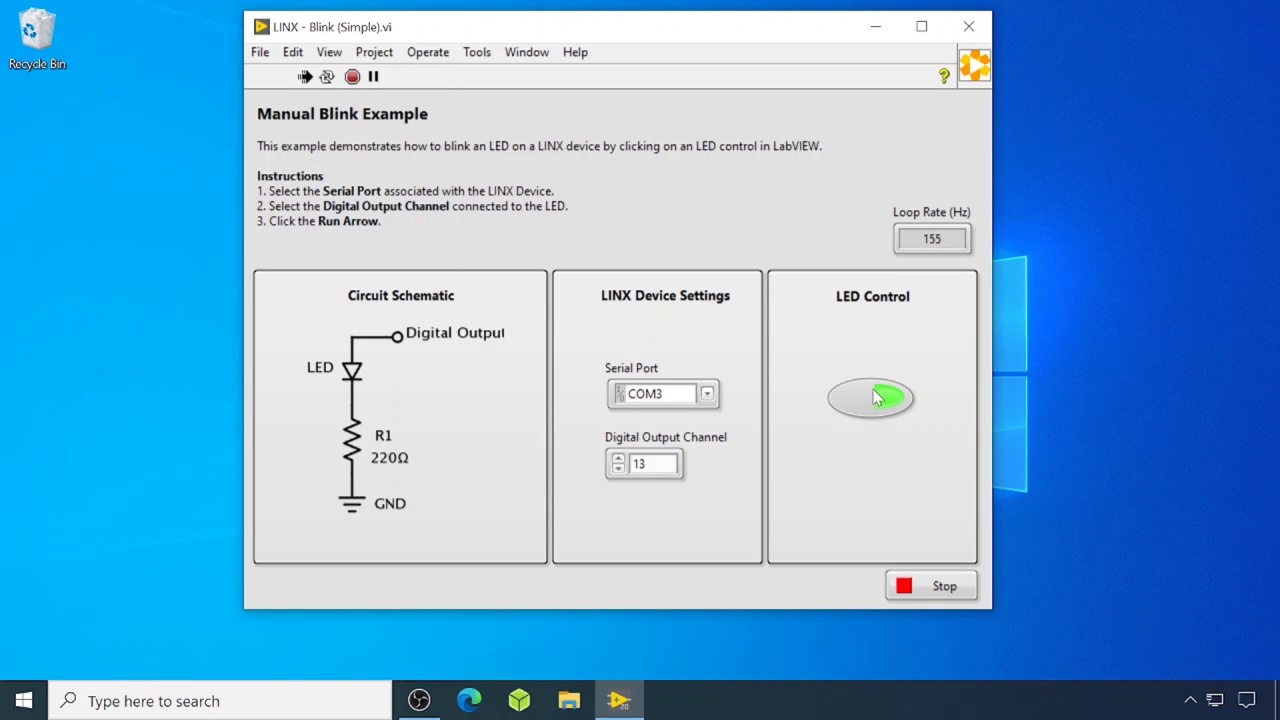Click the Run arrow toolbar icon
The height and width of the screenshot is (720, 1280).
pos(304,77)
